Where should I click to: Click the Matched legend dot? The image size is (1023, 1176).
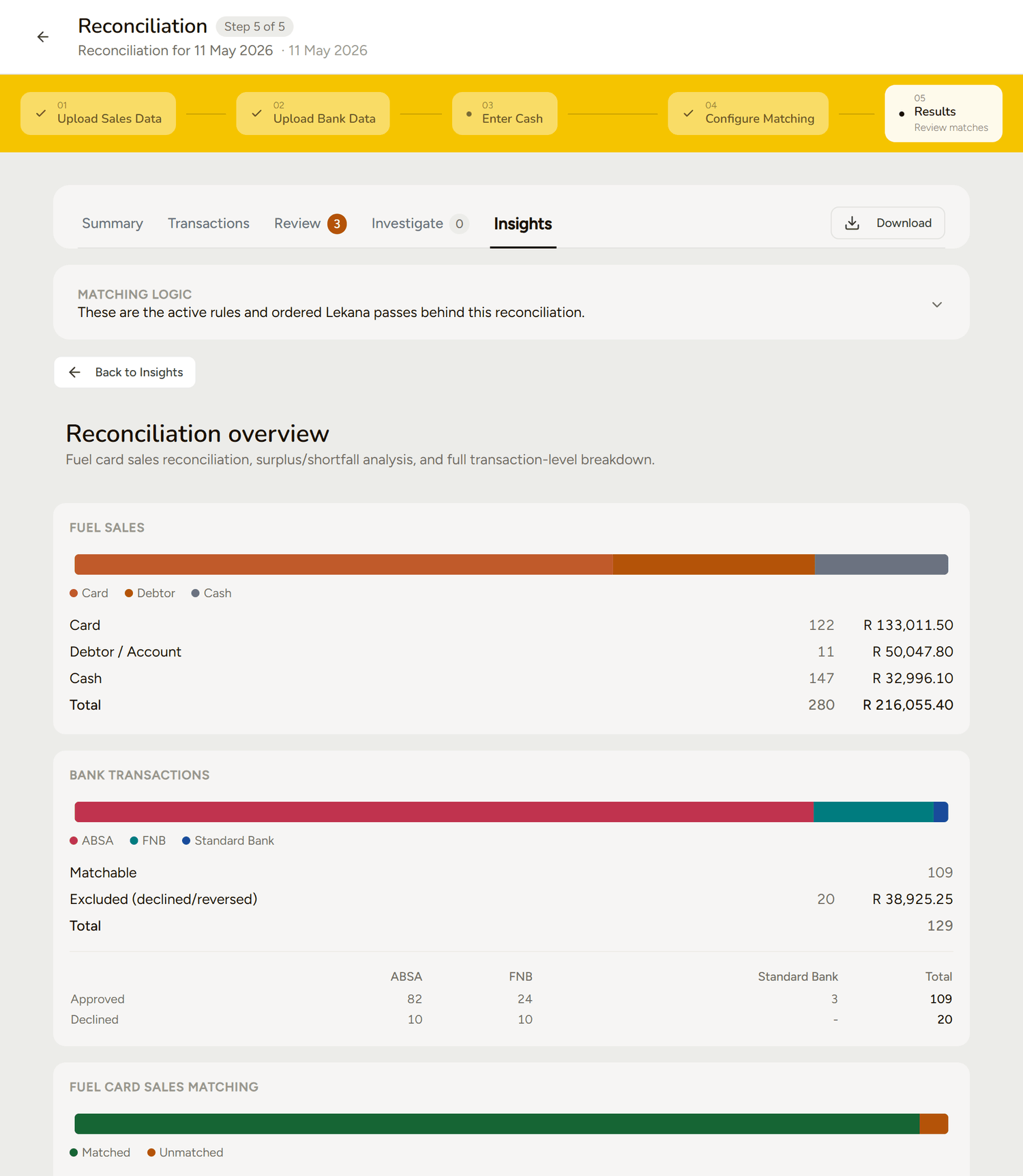pos(74,1153)
